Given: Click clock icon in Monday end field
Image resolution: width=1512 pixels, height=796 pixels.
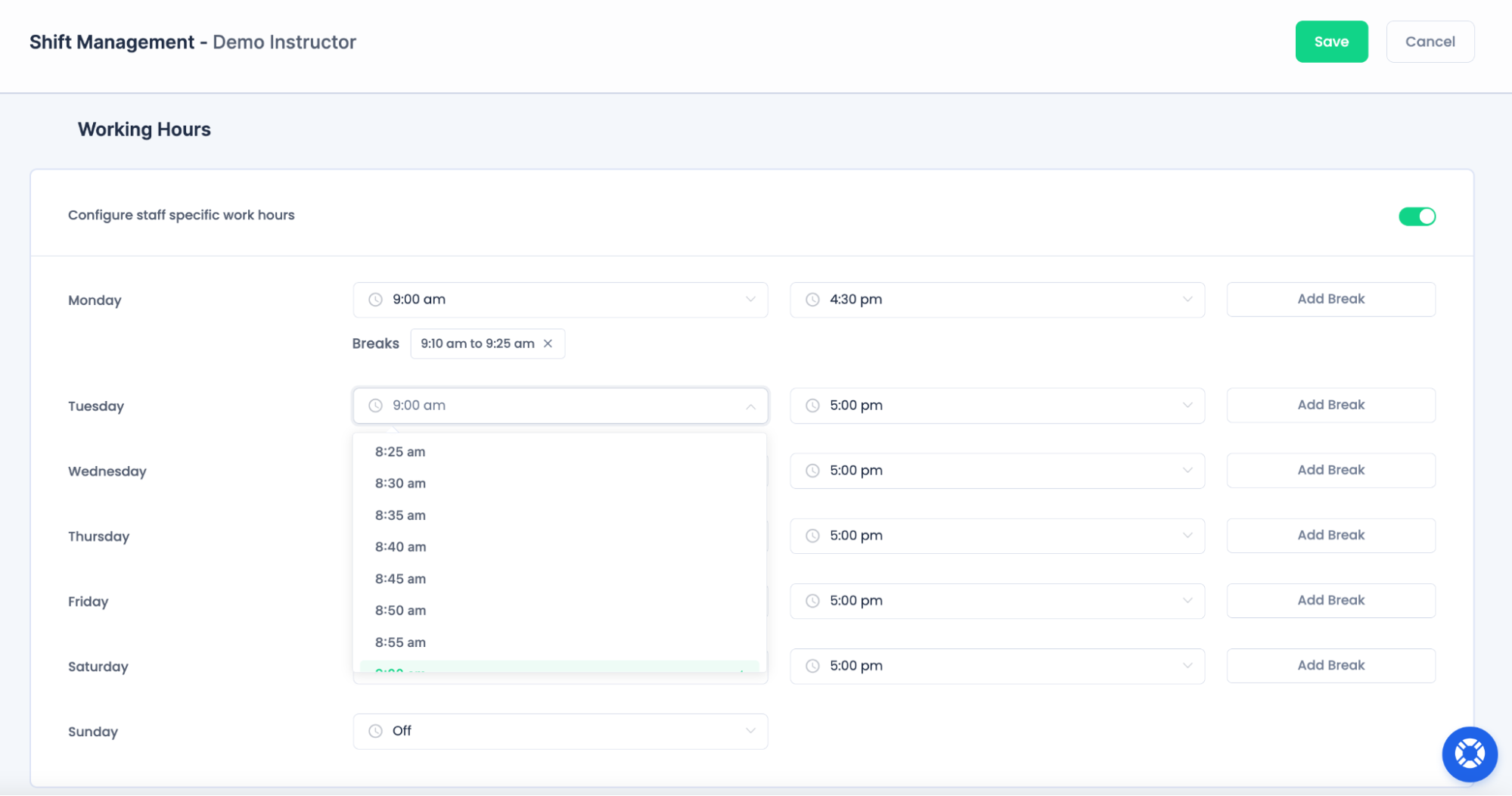Looking at the screenshot, I should [812, 300].
